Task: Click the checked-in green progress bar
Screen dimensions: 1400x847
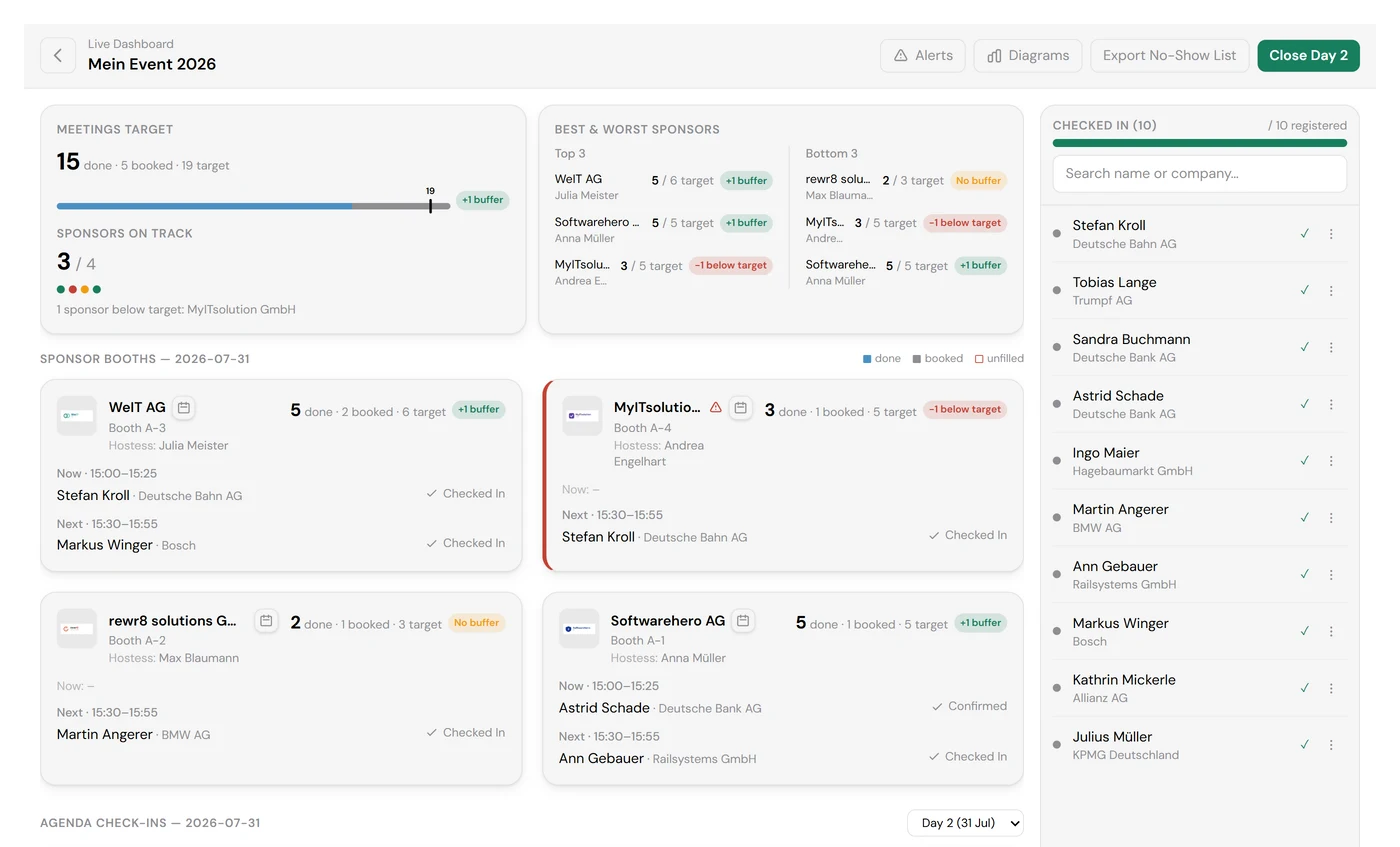Action: point(1199,143)
